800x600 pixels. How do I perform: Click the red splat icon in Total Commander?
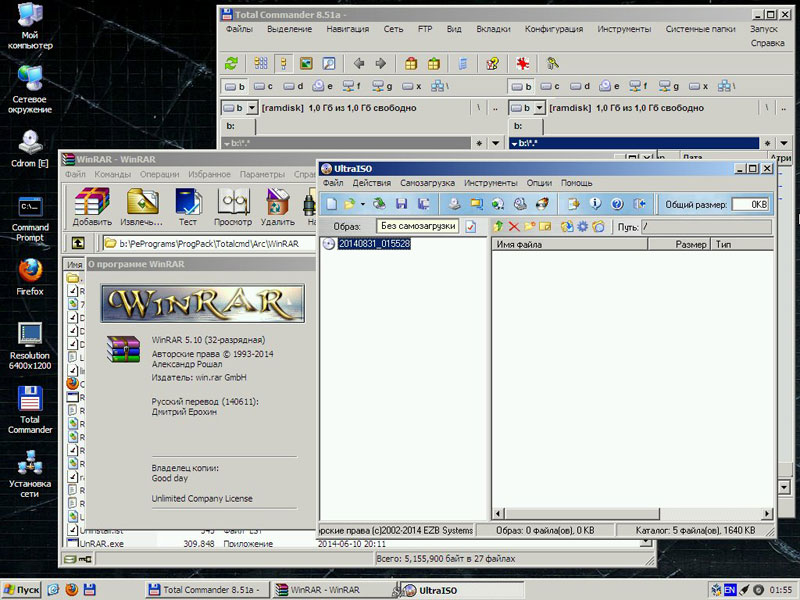coord(522,63)
